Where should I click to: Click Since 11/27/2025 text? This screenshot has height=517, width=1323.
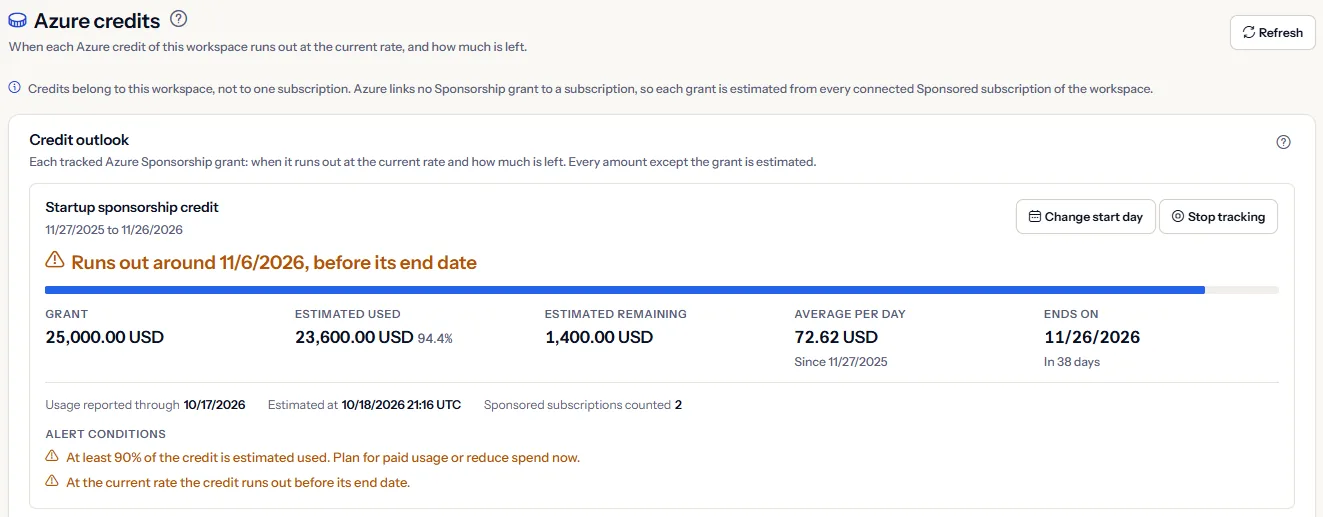click(841, 362)
